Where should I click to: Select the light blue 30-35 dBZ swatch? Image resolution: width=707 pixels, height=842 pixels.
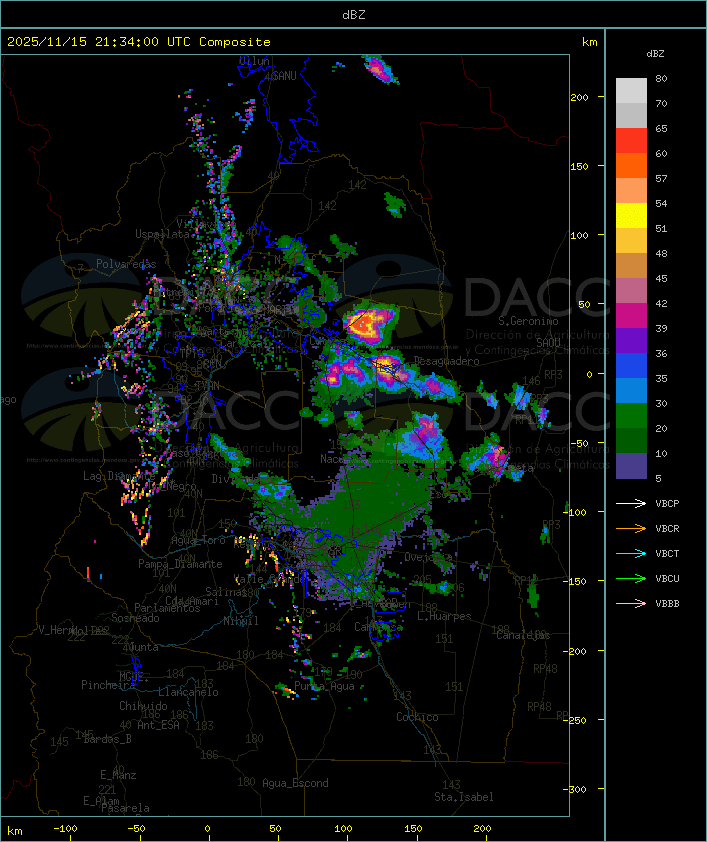[631, 390]
